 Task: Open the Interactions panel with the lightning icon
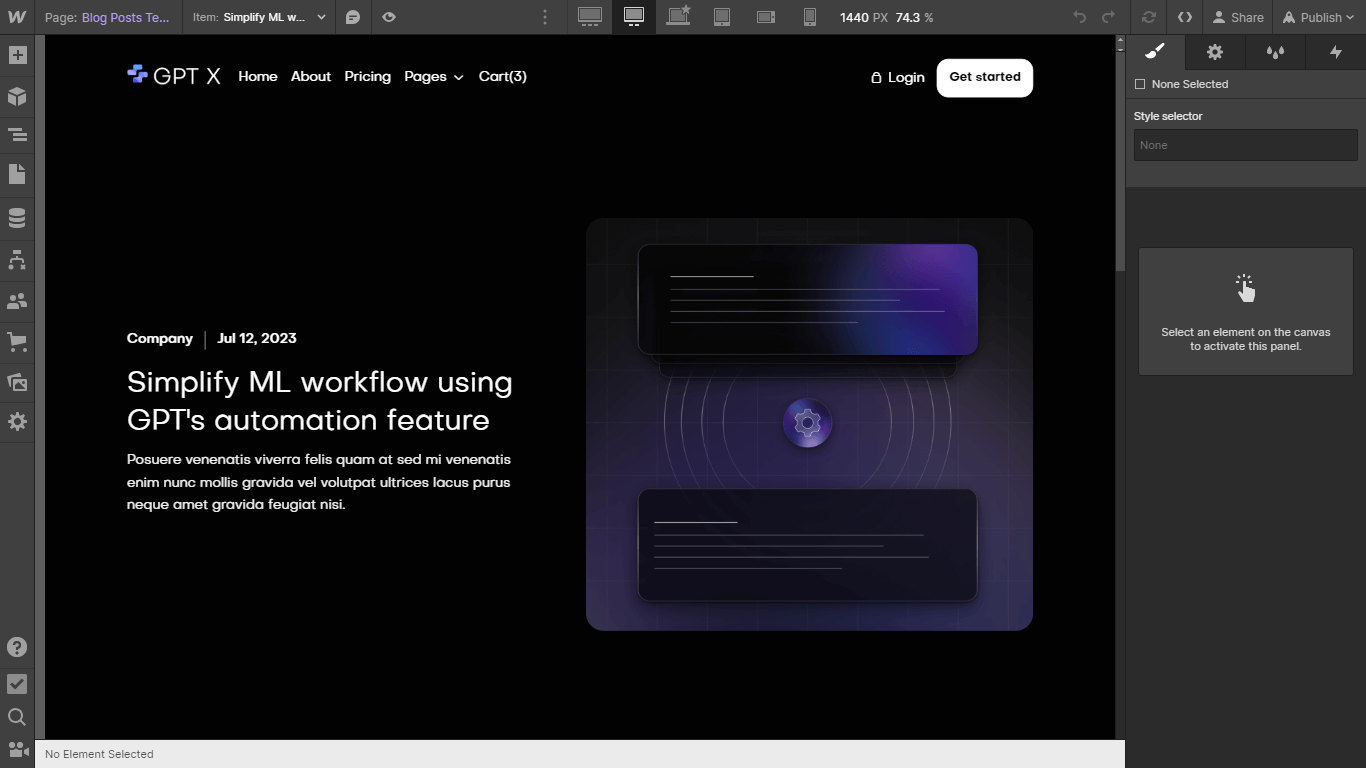(x=1336, y=52)
